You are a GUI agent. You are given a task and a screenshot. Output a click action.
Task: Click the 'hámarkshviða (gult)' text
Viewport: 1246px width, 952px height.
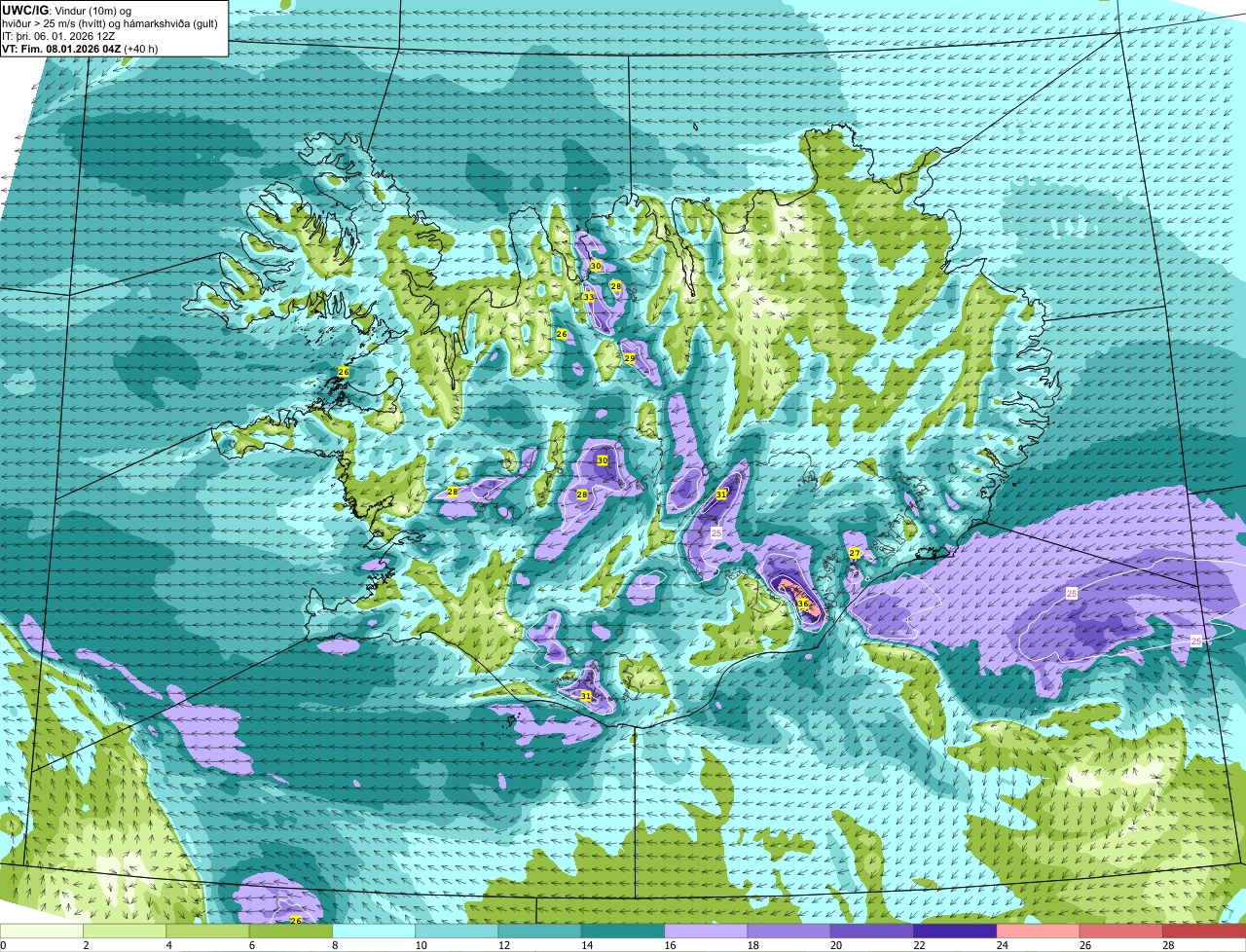click(175, 23)
